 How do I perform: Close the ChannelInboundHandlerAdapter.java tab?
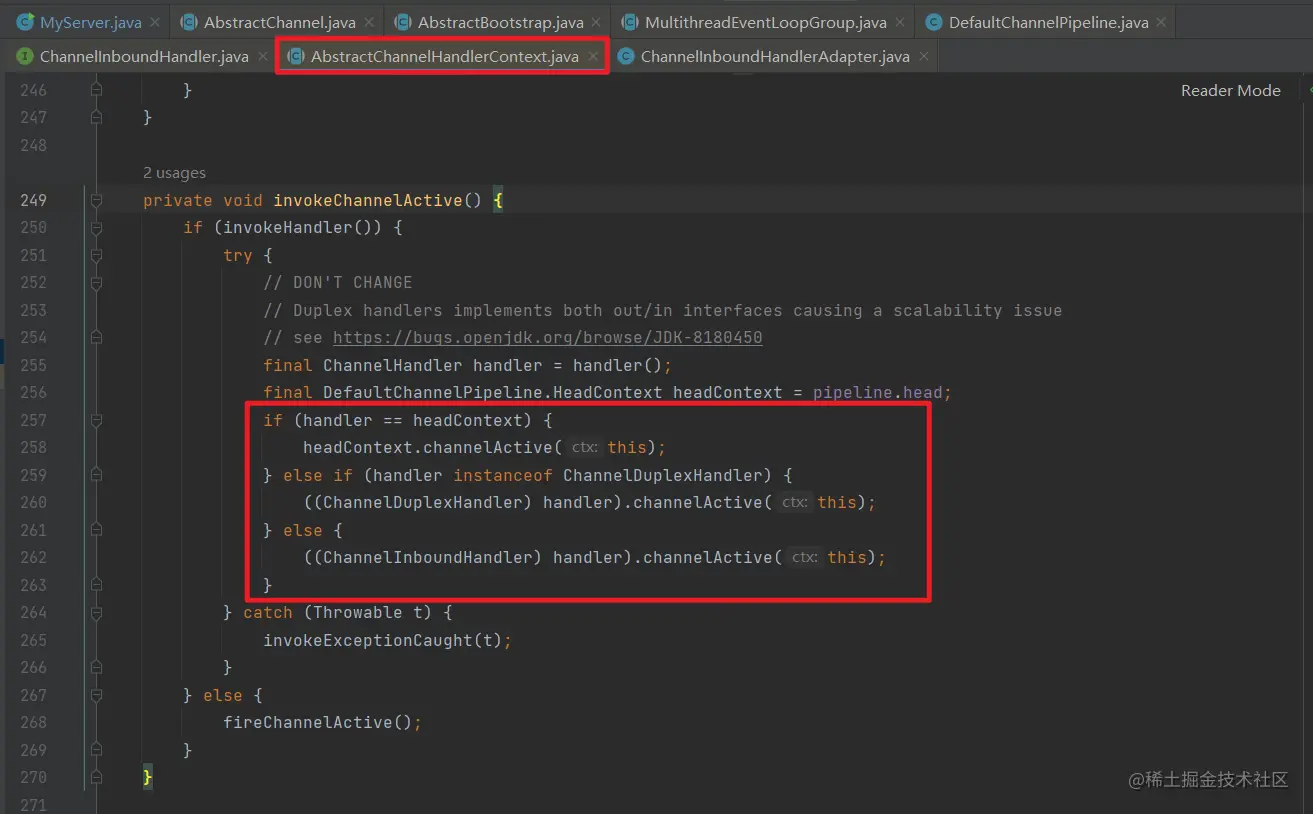coord(923,57)
